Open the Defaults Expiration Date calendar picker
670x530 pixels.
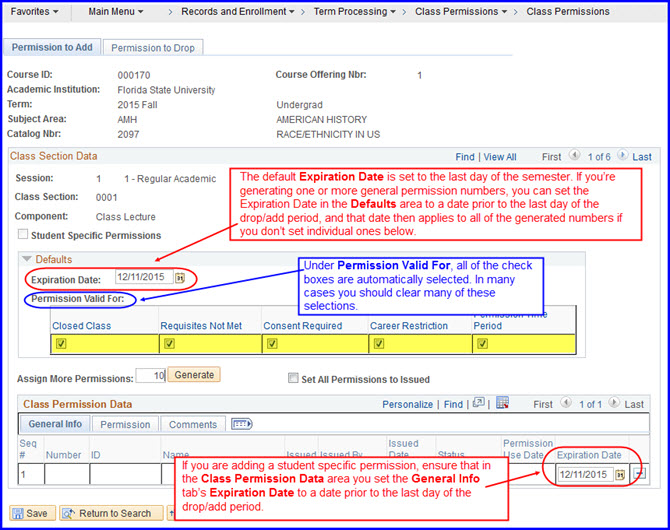tap(180, 278)
